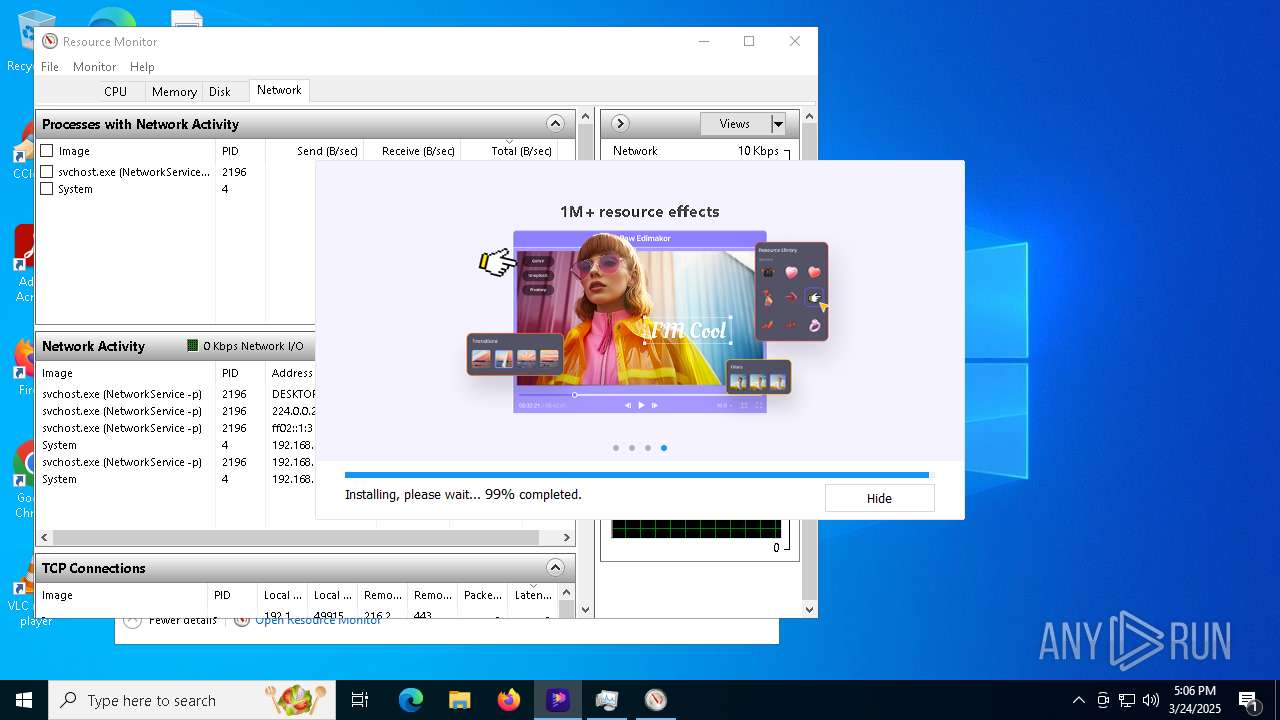Click the Fewer details link

pyautogui.click(x=182, y=621)
